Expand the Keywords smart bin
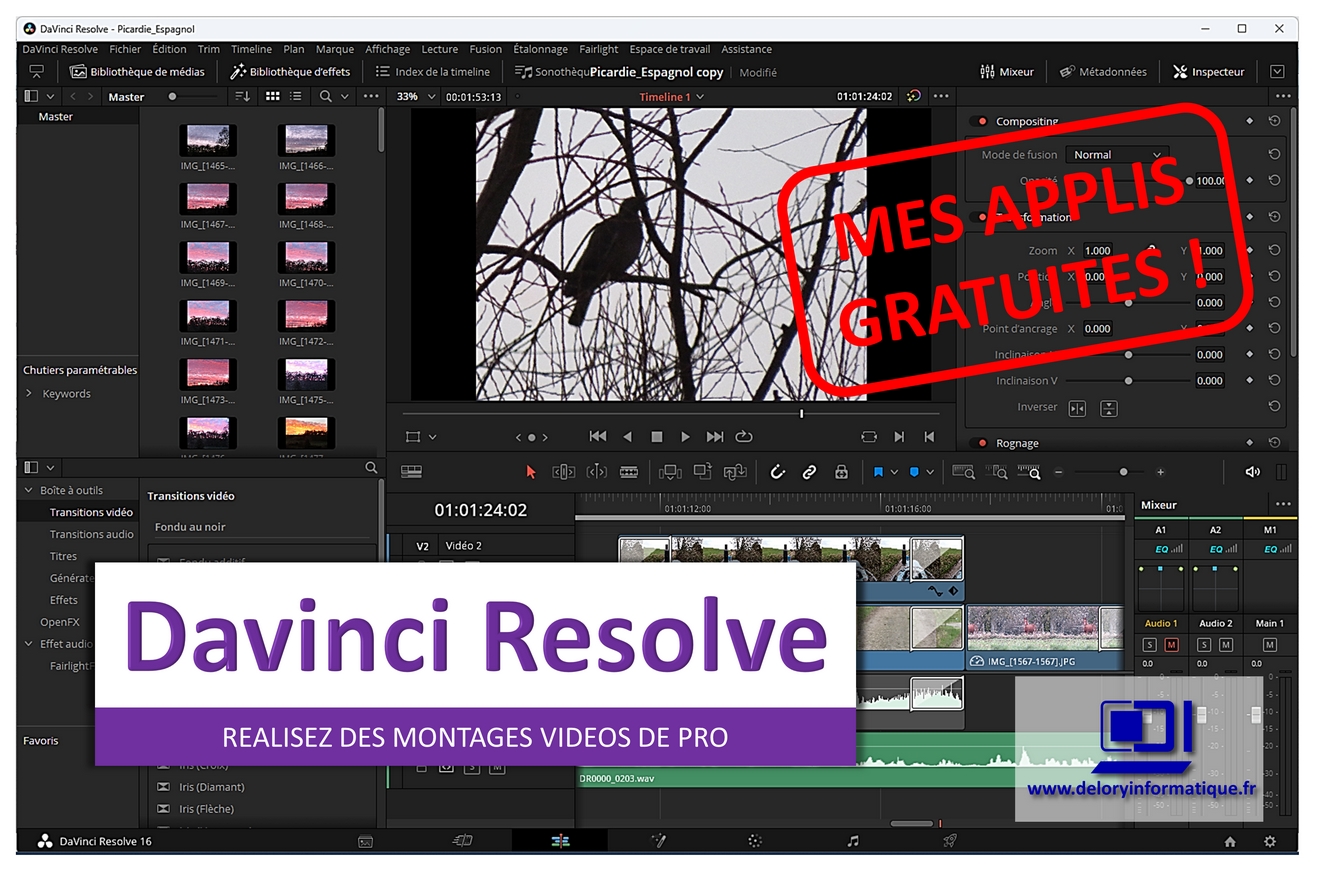The height and width of the screenshot is (874, 1318). 29,394
